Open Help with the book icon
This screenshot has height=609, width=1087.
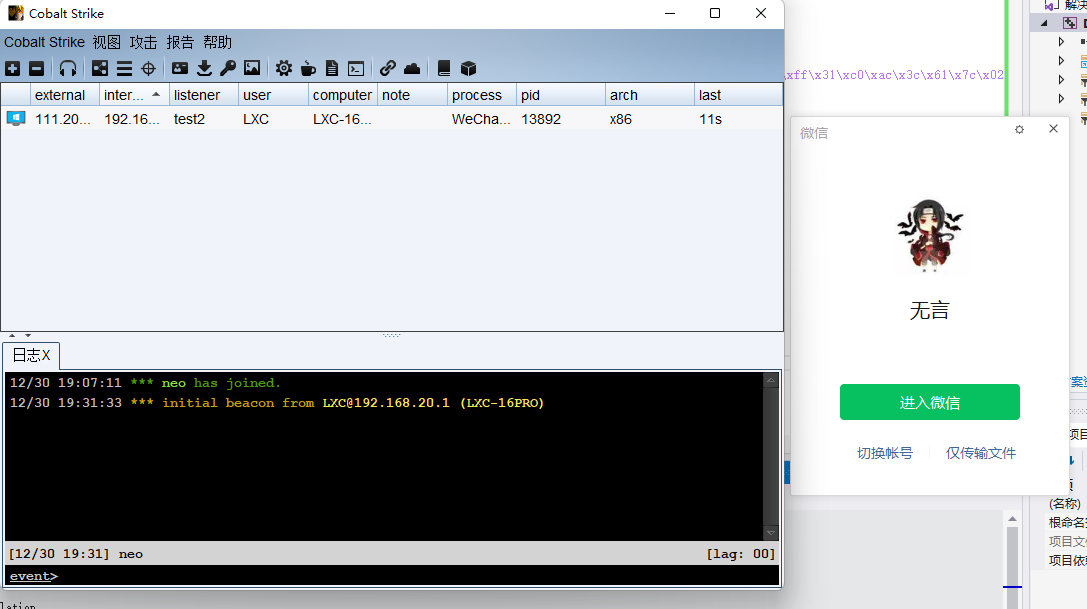(444, 68)
